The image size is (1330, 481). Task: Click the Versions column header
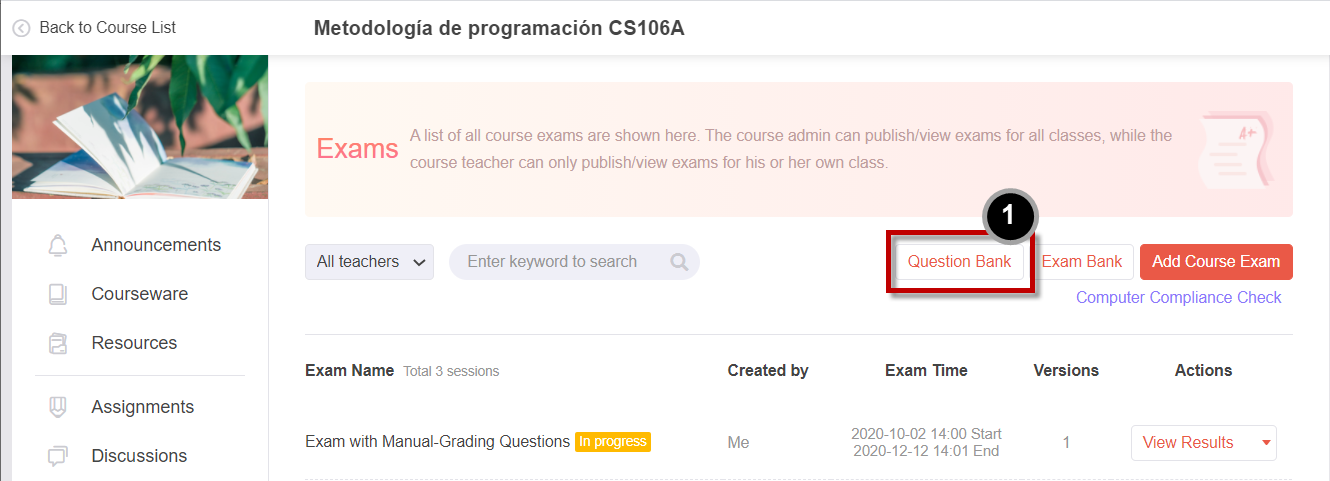pos(1066,370)
